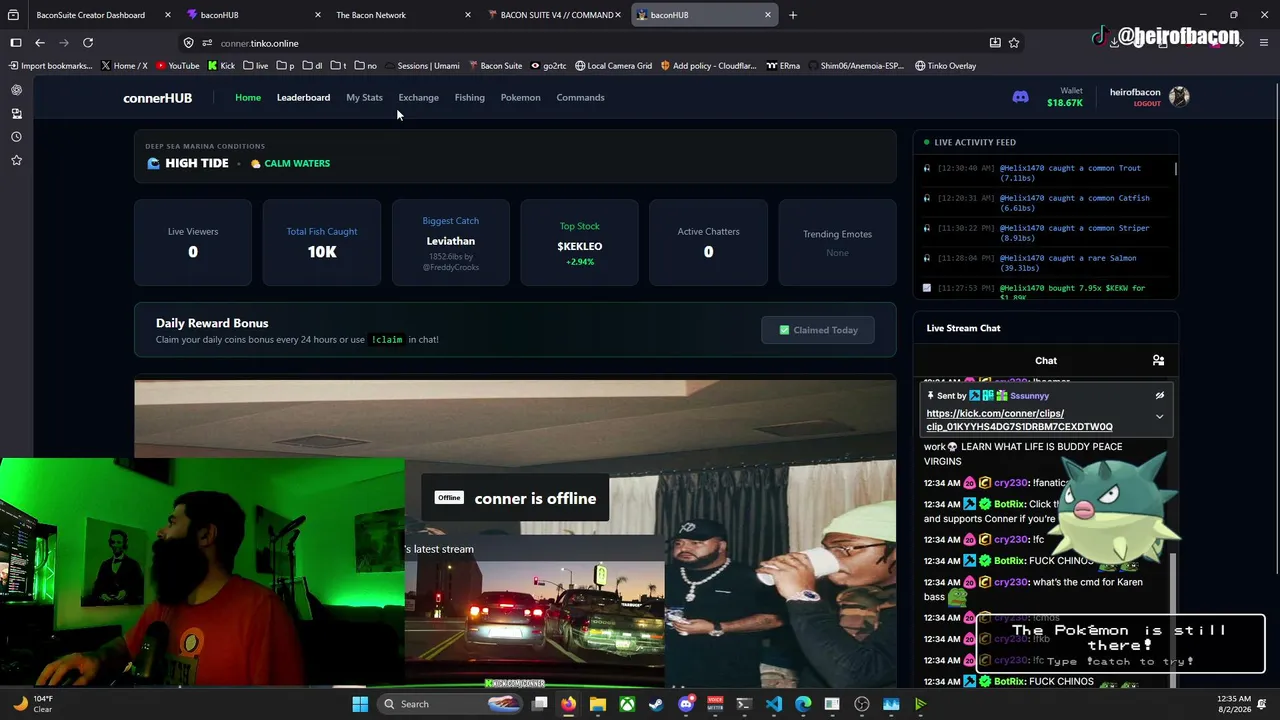This screenshot has height=720, width=1280.
Task: Click the weather widget showing 104°F
Action: coord(32,704)
